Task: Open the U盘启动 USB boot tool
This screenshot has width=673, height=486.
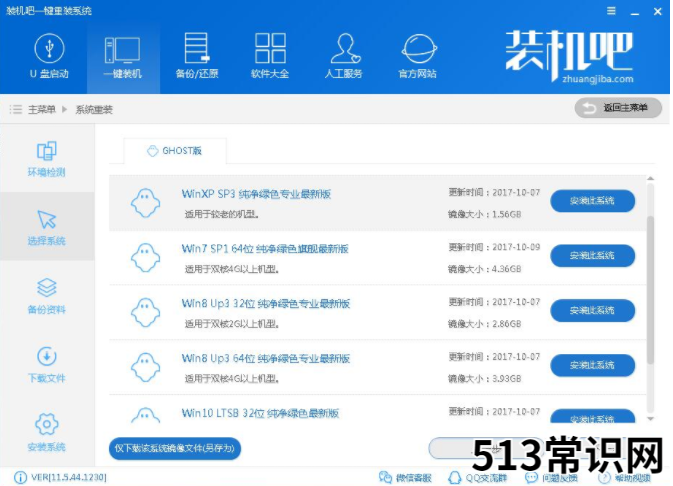Action: 49,56
